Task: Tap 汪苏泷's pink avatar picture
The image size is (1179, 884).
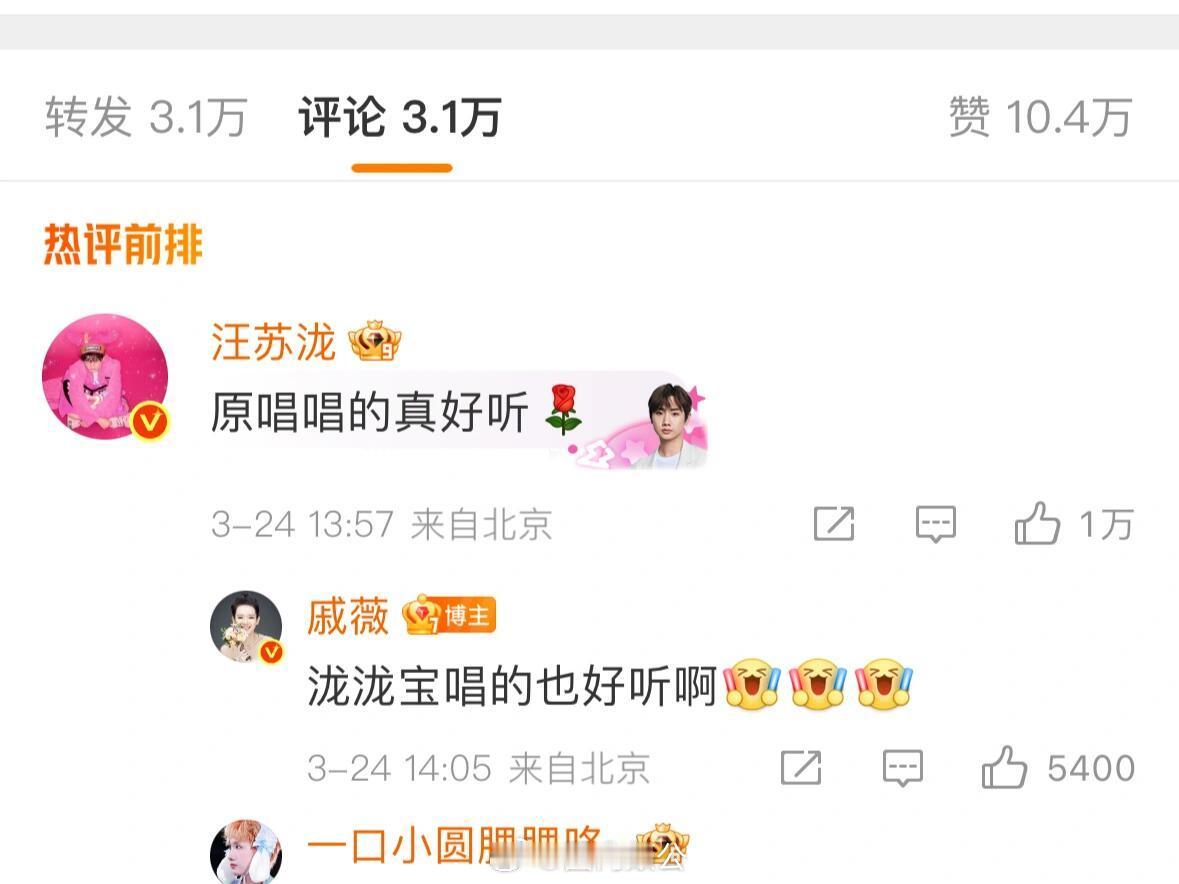Action: (105, 377)
